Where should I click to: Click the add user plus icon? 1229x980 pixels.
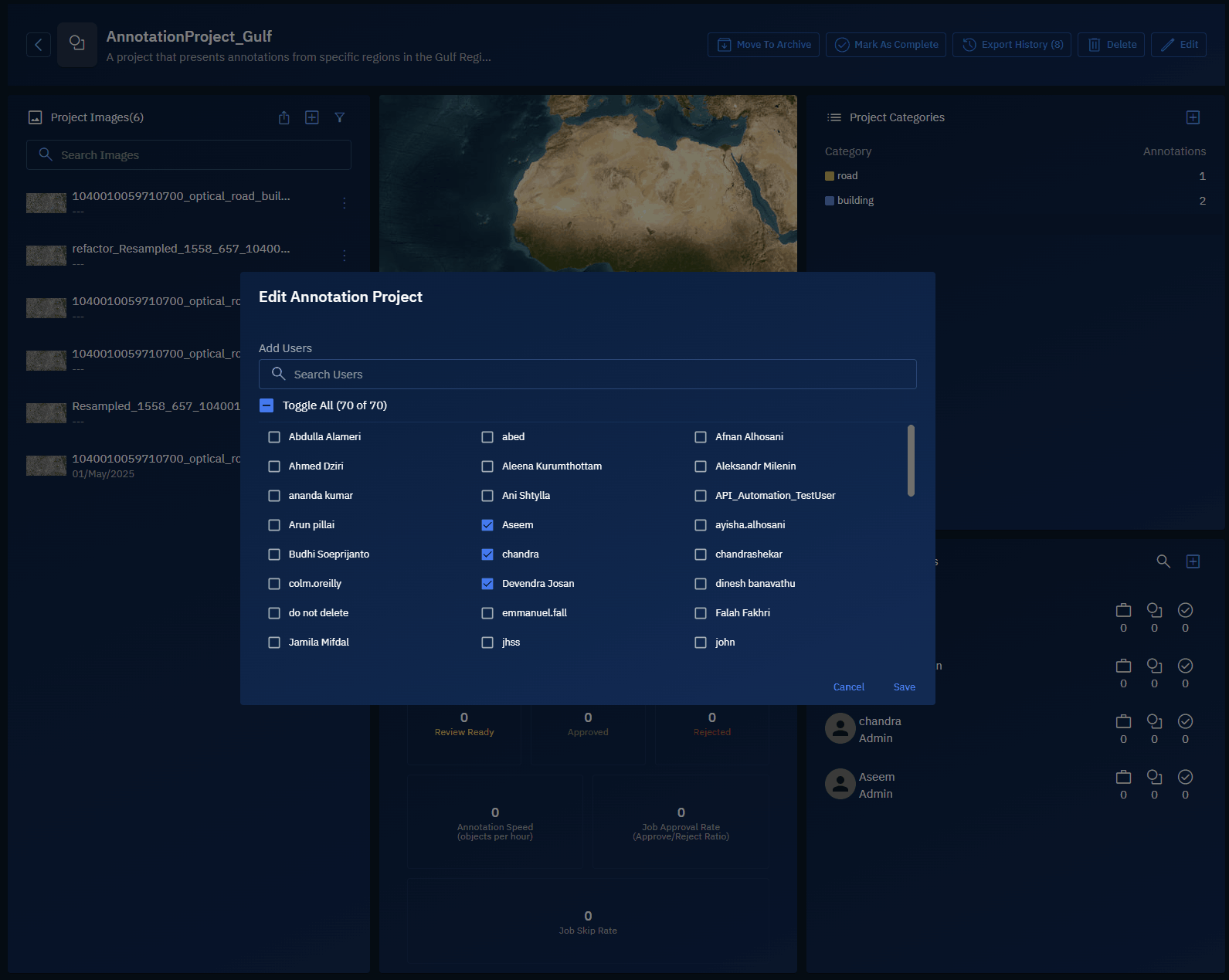tap(1193, 561)
